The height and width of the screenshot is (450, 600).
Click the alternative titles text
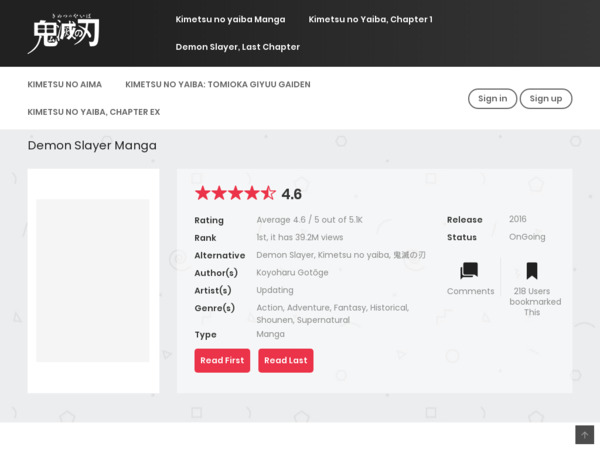pos(341,255)
